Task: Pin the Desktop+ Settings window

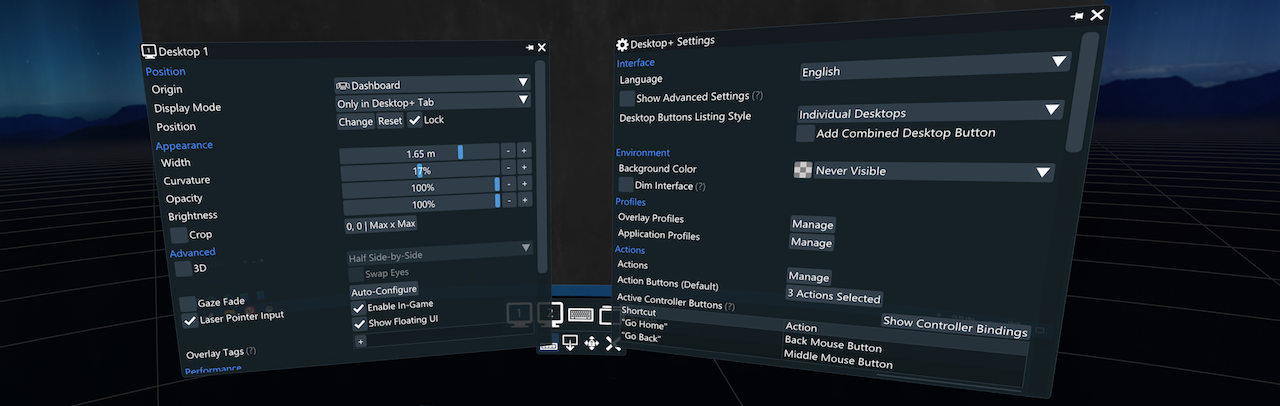Action: tap(1077, 16)
